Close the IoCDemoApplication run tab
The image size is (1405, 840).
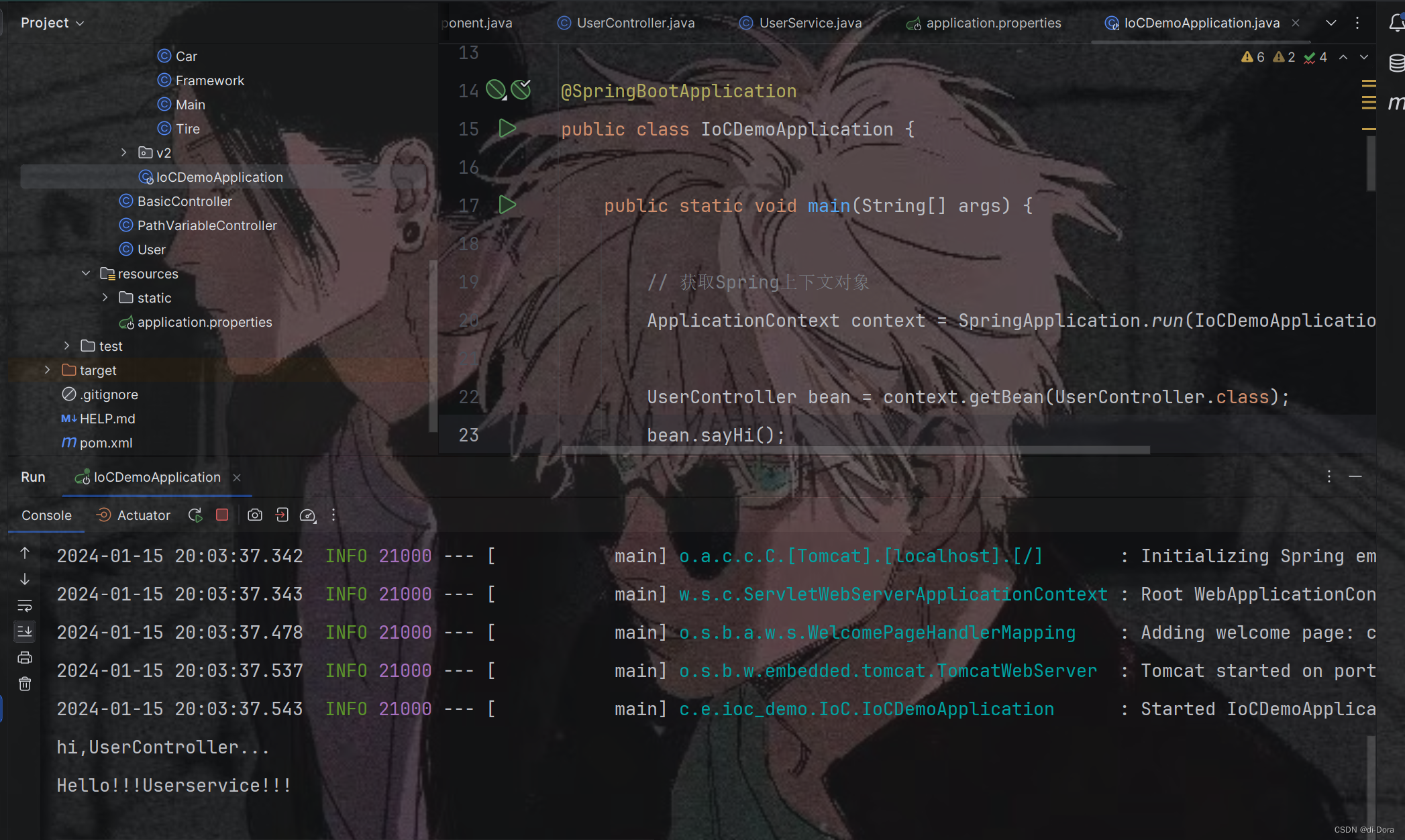click(x=237, y=478)
